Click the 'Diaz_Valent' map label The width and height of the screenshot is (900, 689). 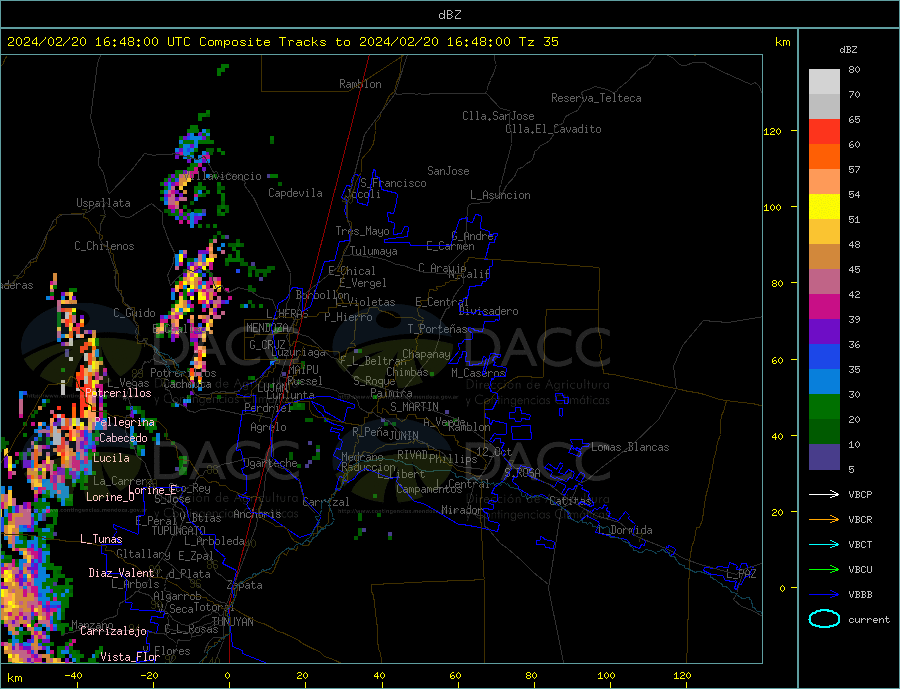(121, 573)
